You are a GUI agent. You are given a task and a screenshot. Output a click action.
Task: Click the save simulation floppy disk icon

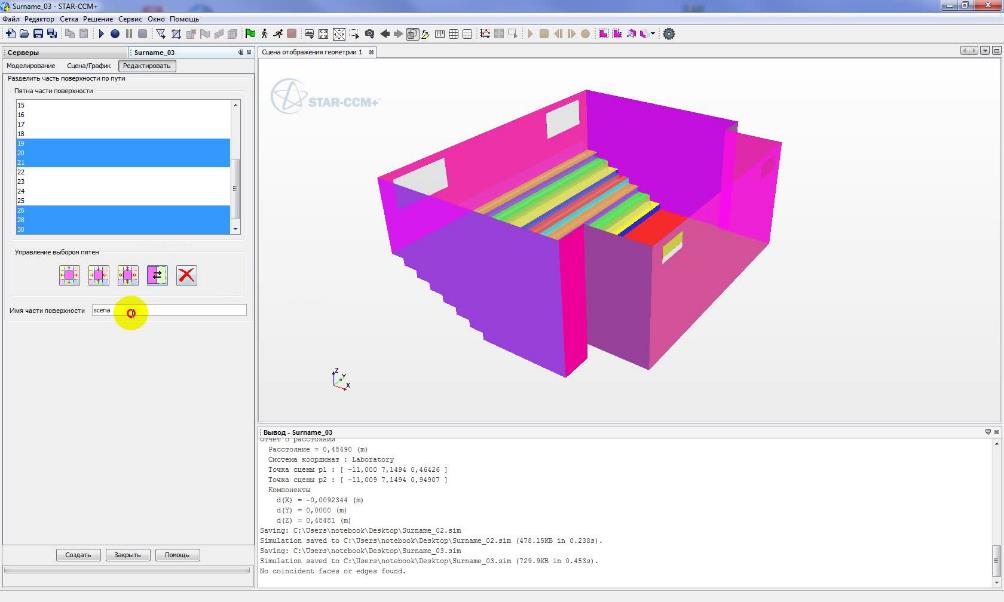coord(38,33)
